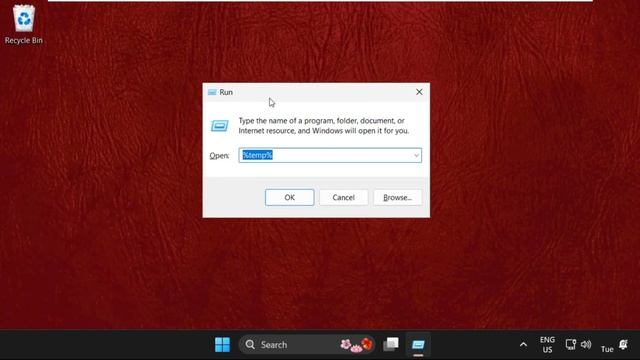Click the magnifier icon in taskbar Search
The image size is (640, 360).
[x=250, y=345]
